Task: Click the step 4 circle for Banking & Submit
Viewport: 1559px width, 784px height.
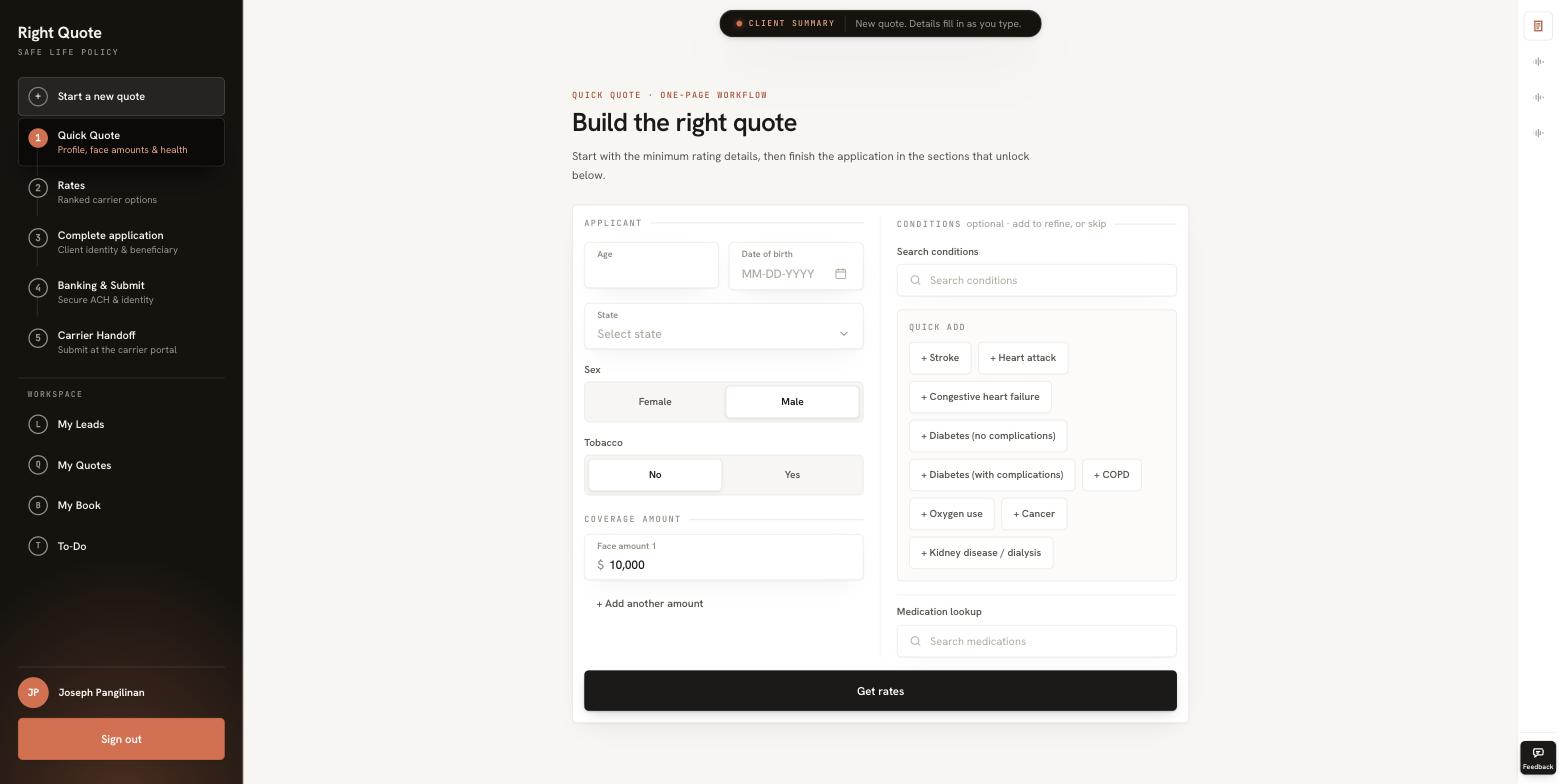Action: coord(38,288)
